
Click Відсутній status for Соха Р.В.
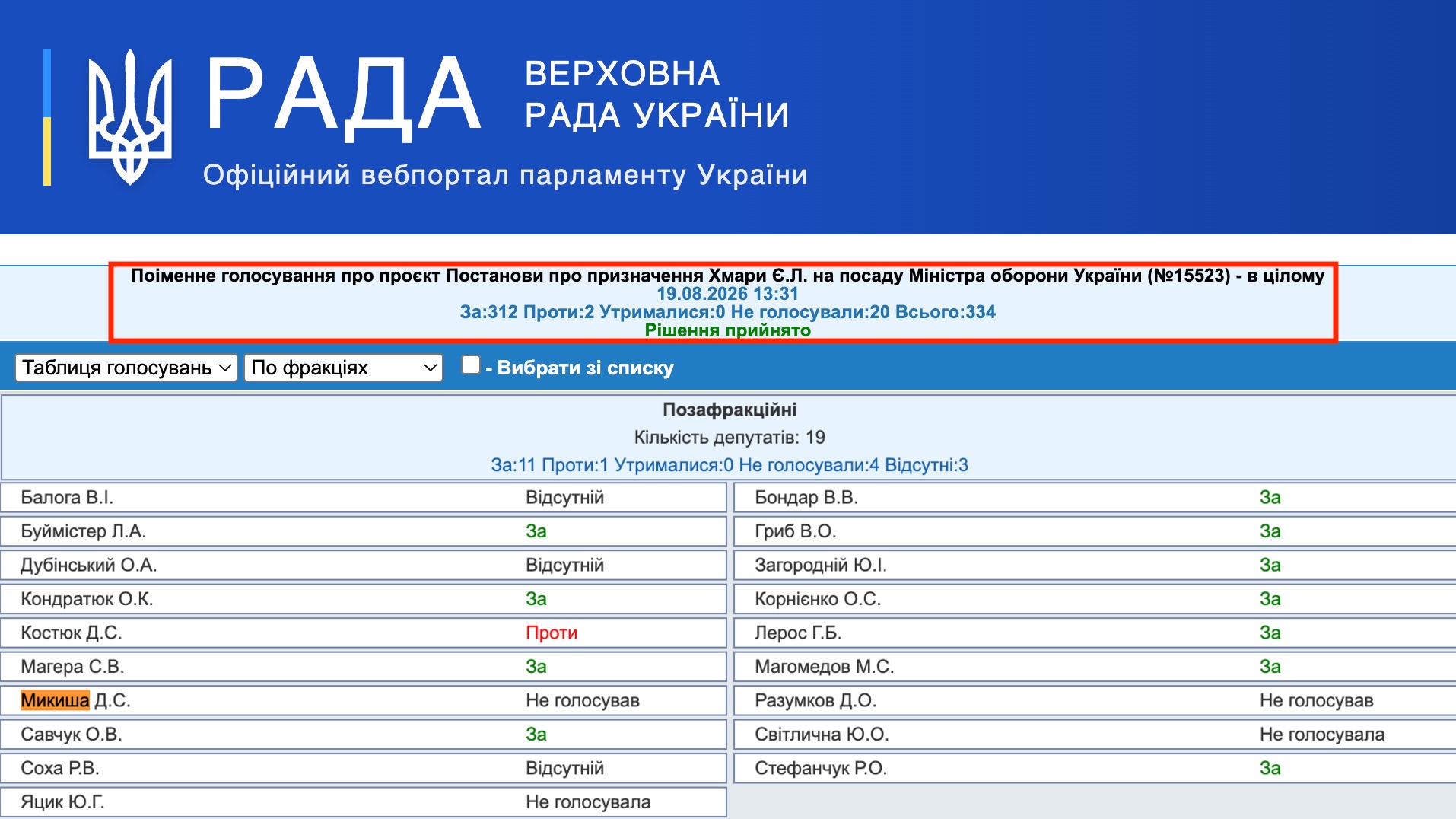(x=564, y=768)
